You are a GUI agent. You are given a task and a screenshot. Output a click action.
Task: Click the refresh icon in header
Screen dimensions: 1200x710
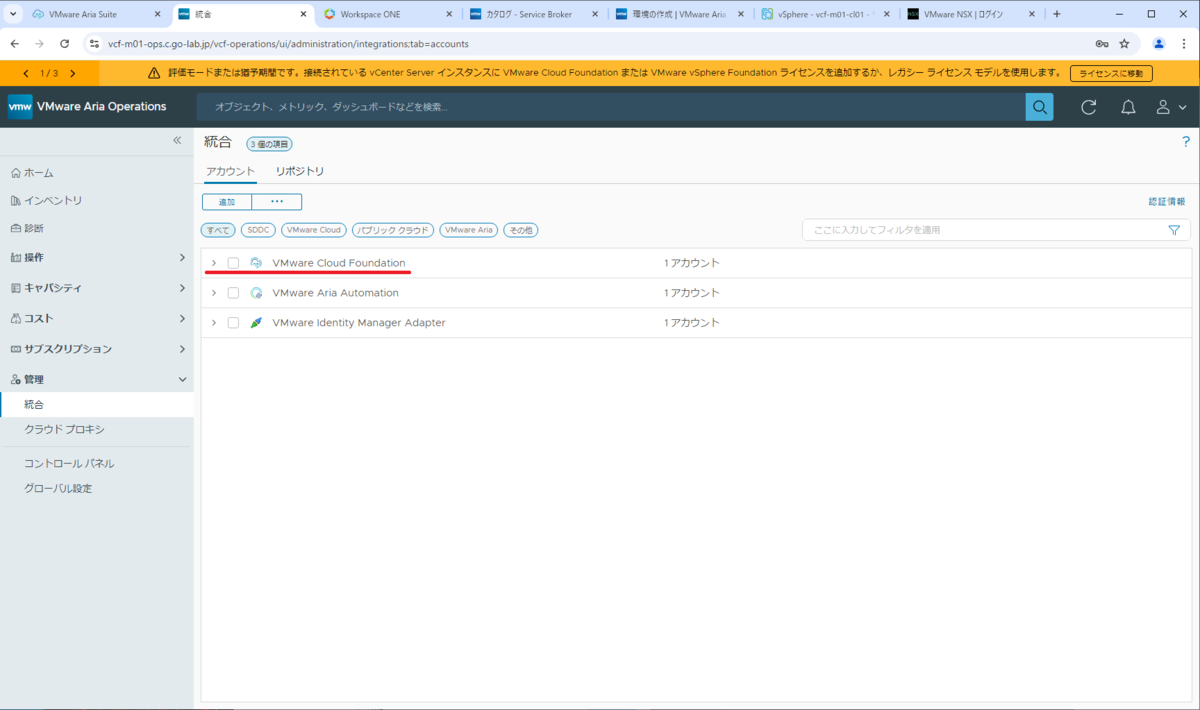[1089, 107]
